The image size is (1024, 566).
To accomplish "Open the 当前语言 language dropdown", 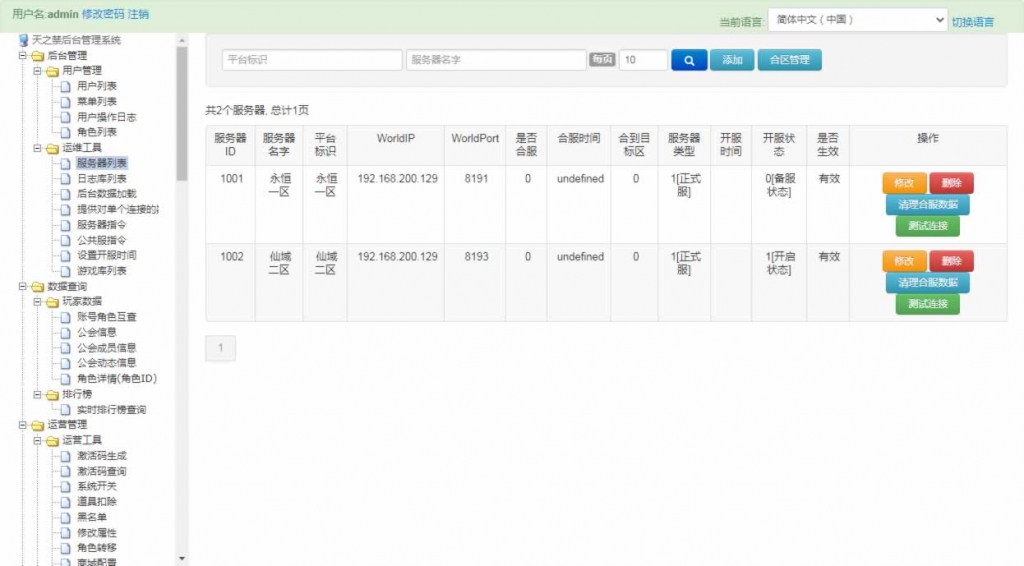I will [x=857, y=20].
